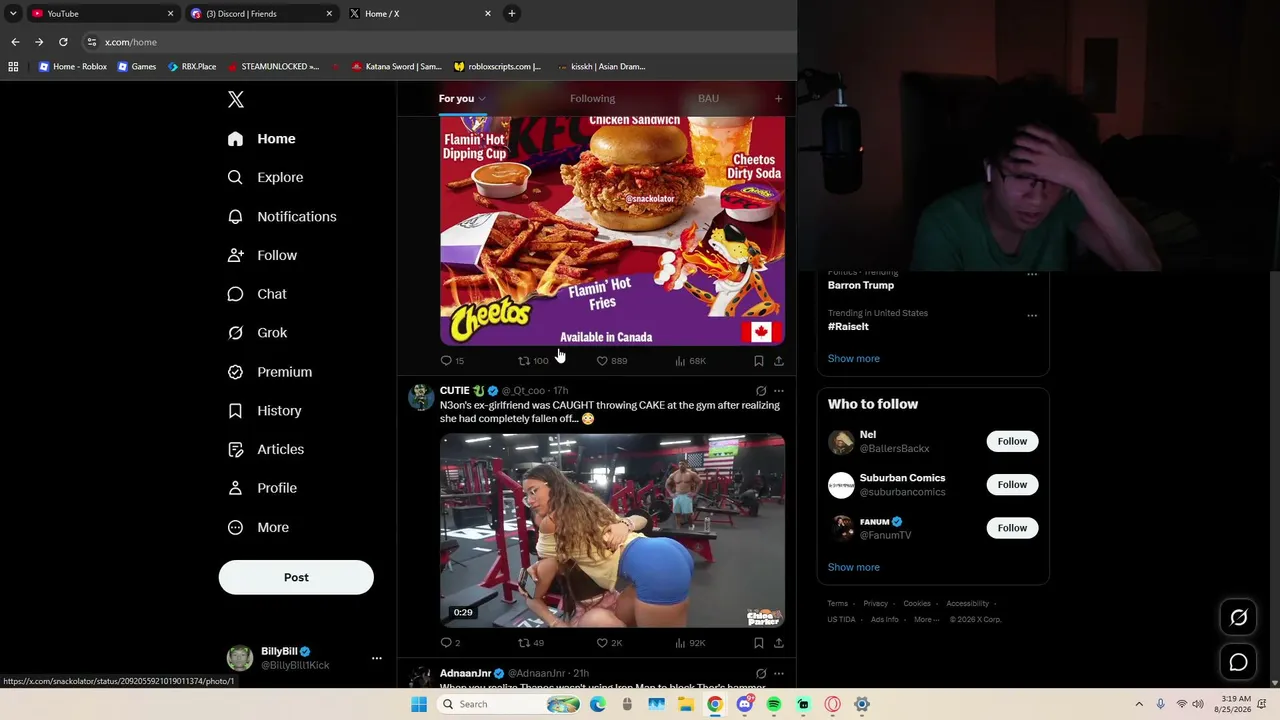Ask Grok about AdnaanJnr's post
This screenshot has height=720, width=1280.
[761, 674]
